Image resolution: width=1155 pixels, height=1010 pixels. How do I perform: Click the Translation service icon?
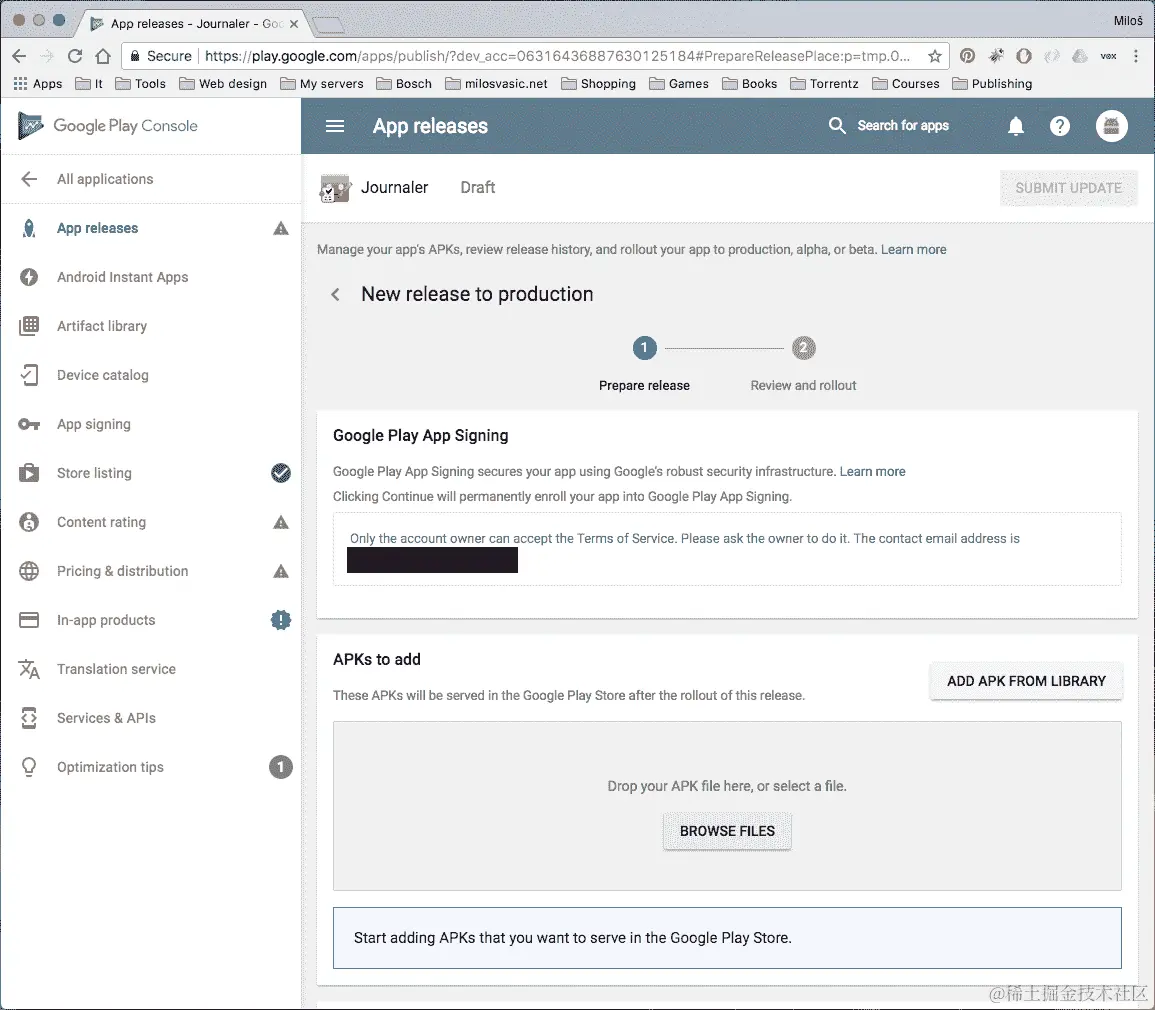coord(29,669)
